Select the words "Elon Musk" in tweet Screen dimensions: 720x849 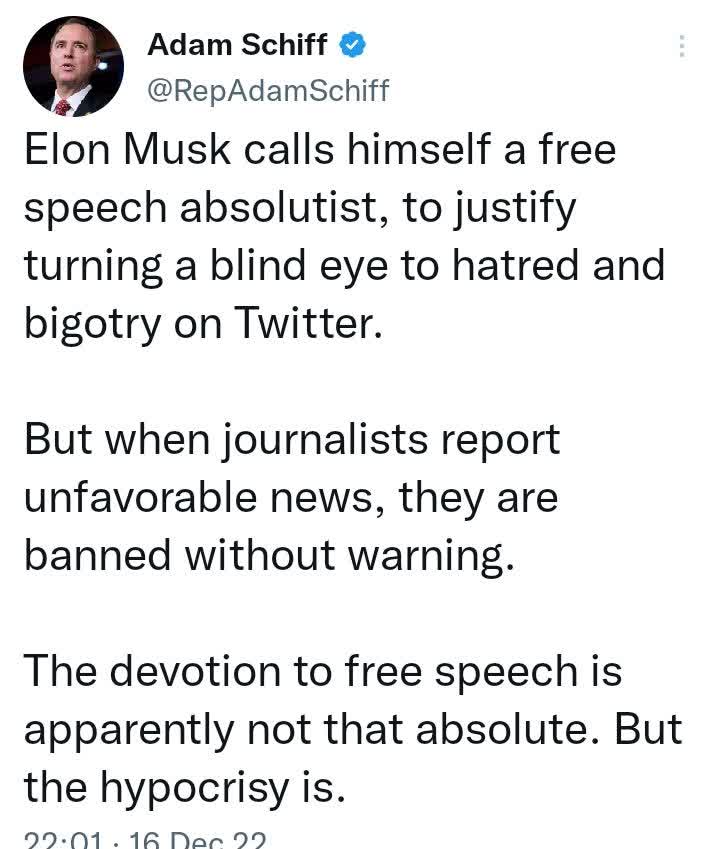click(127, 149)
